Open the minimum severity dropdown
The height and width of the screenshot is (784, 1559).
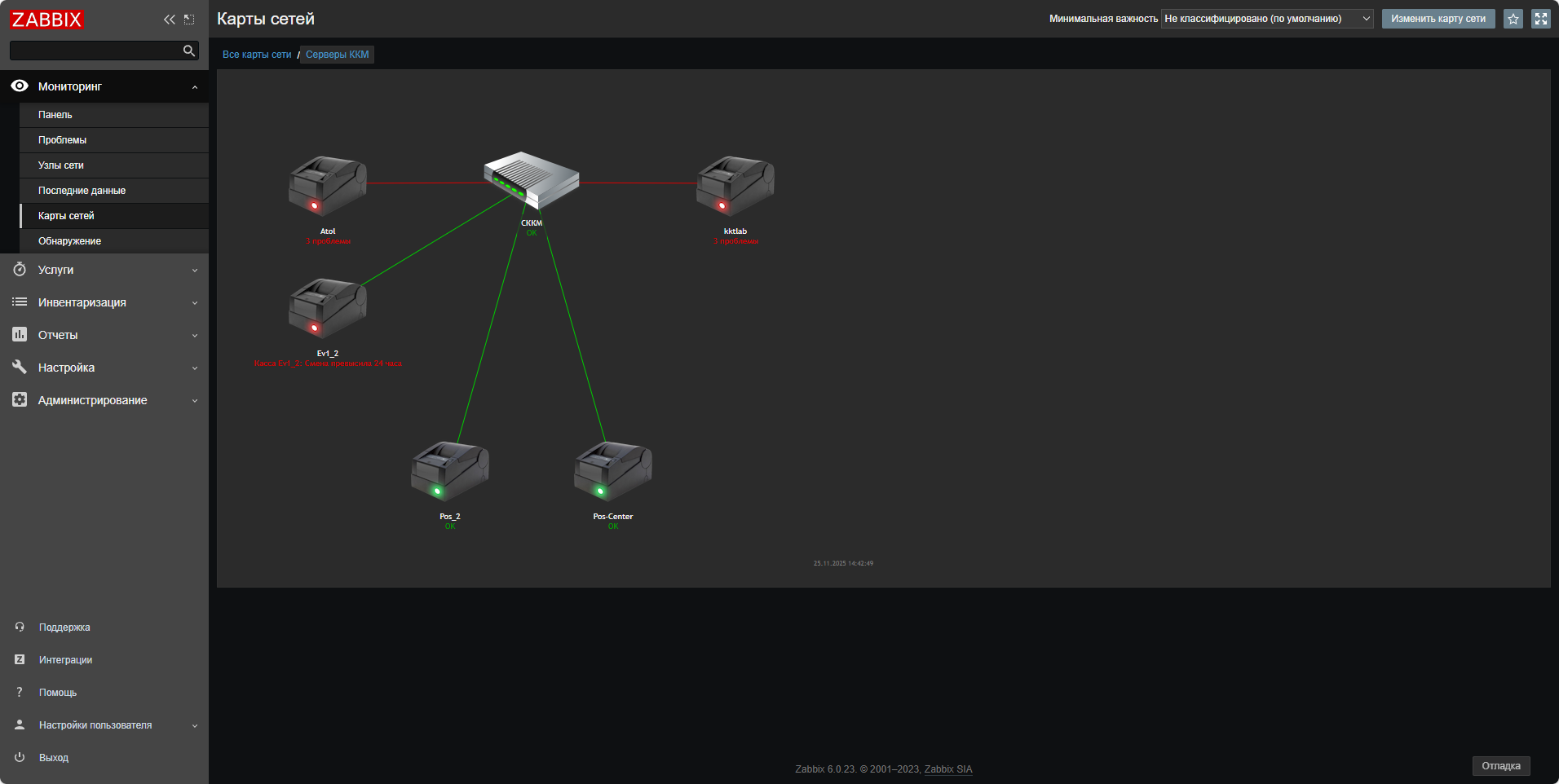pos(1267,19)
